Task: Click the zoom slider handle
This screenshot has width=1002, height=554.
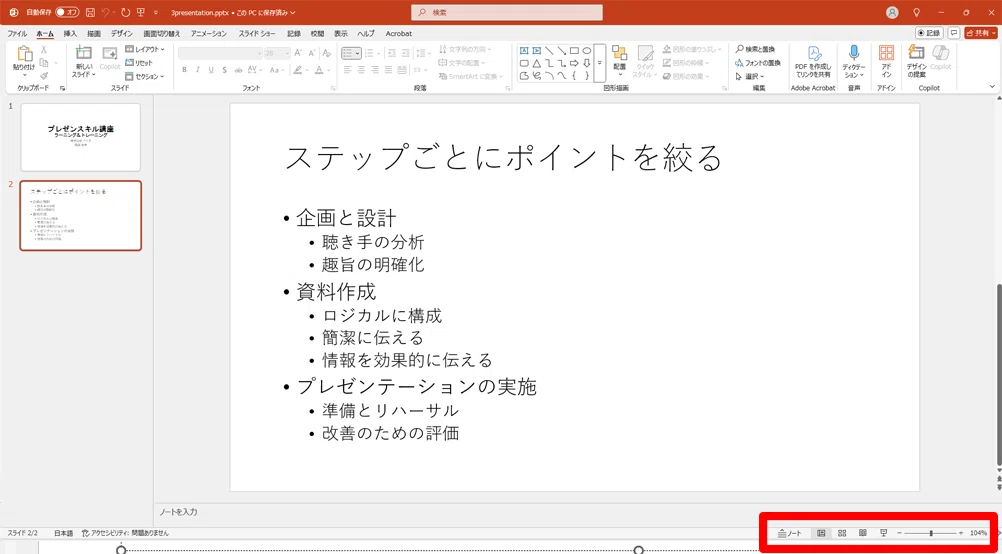Action: click(x=931, y=533)
